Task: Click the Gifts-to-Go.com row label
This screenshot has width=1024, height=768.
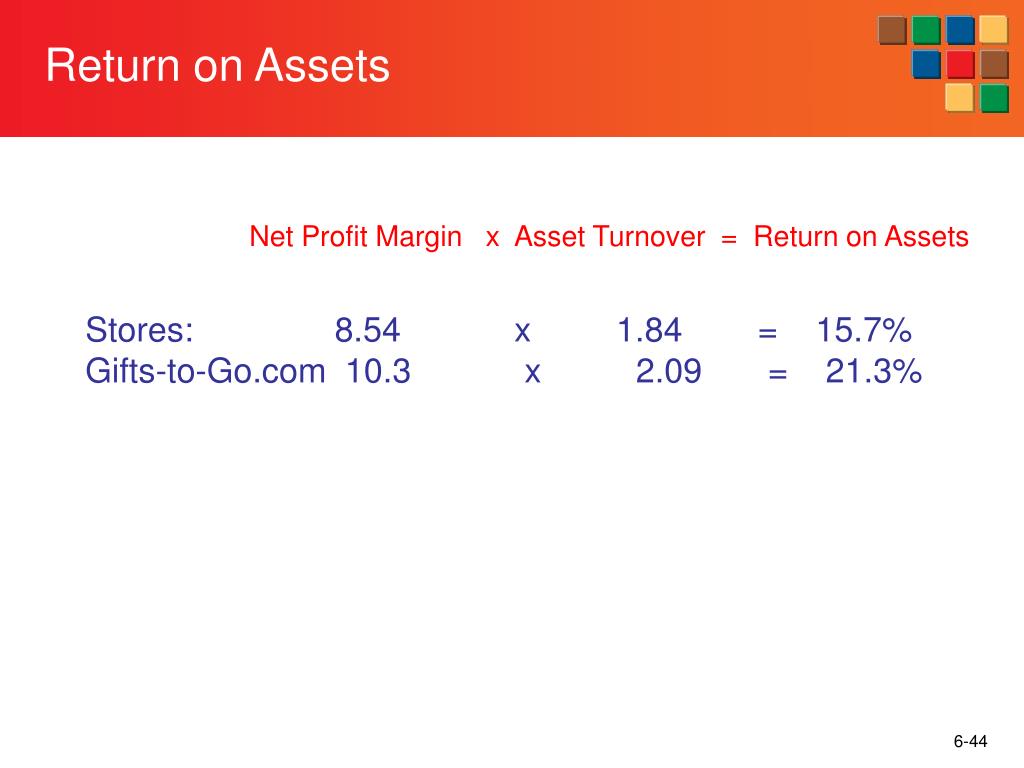Action: point(205,372)
